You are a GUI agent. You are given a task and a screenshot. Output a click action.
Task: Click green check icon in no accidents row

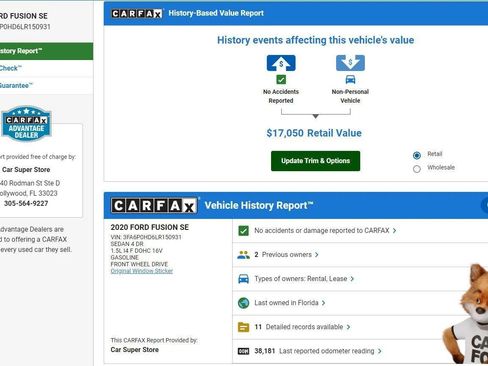click(x=244, y=231)
